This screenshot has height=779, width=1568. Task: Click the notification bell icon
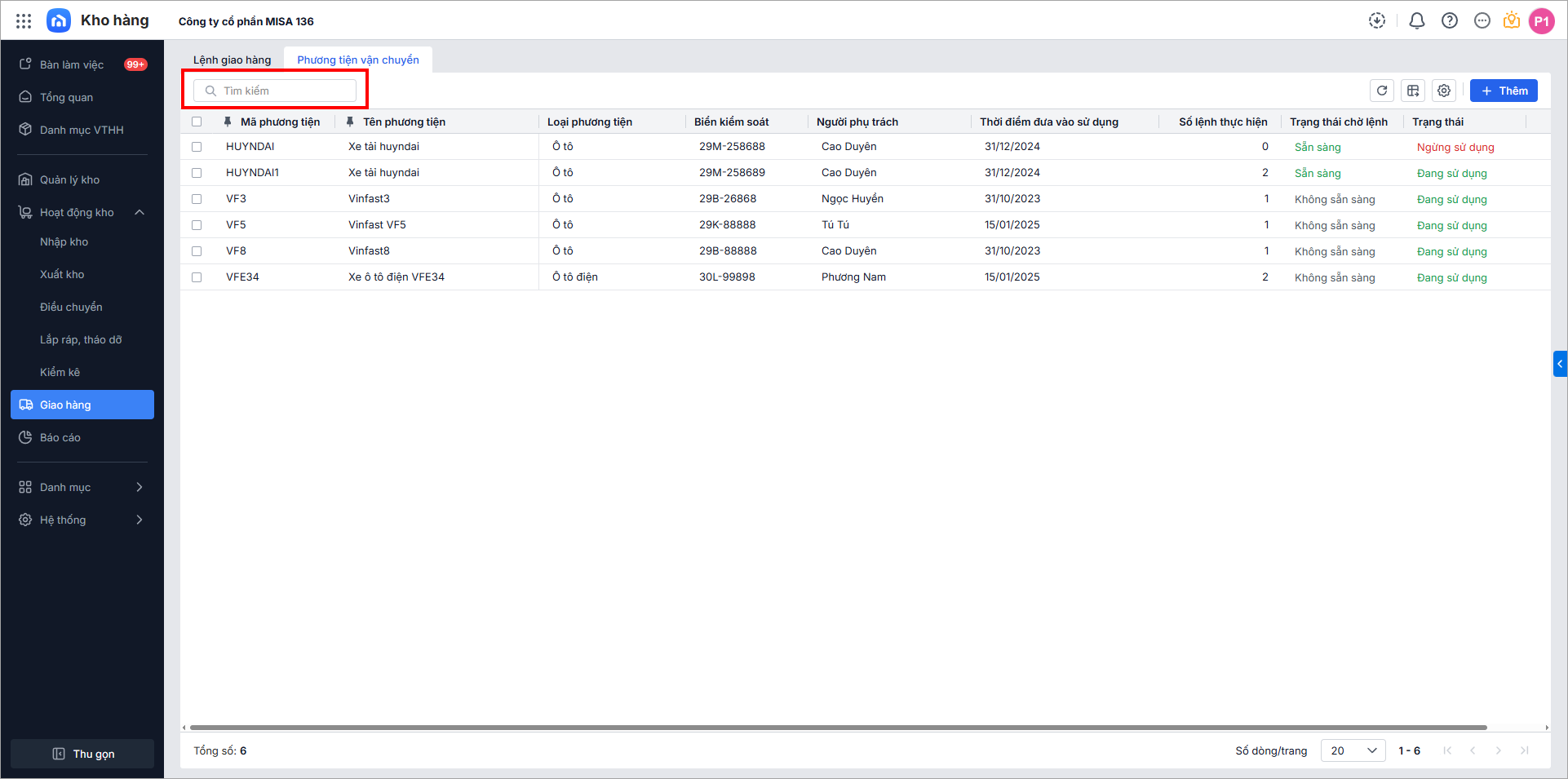pyautogui.click(x=1417, y=21)
